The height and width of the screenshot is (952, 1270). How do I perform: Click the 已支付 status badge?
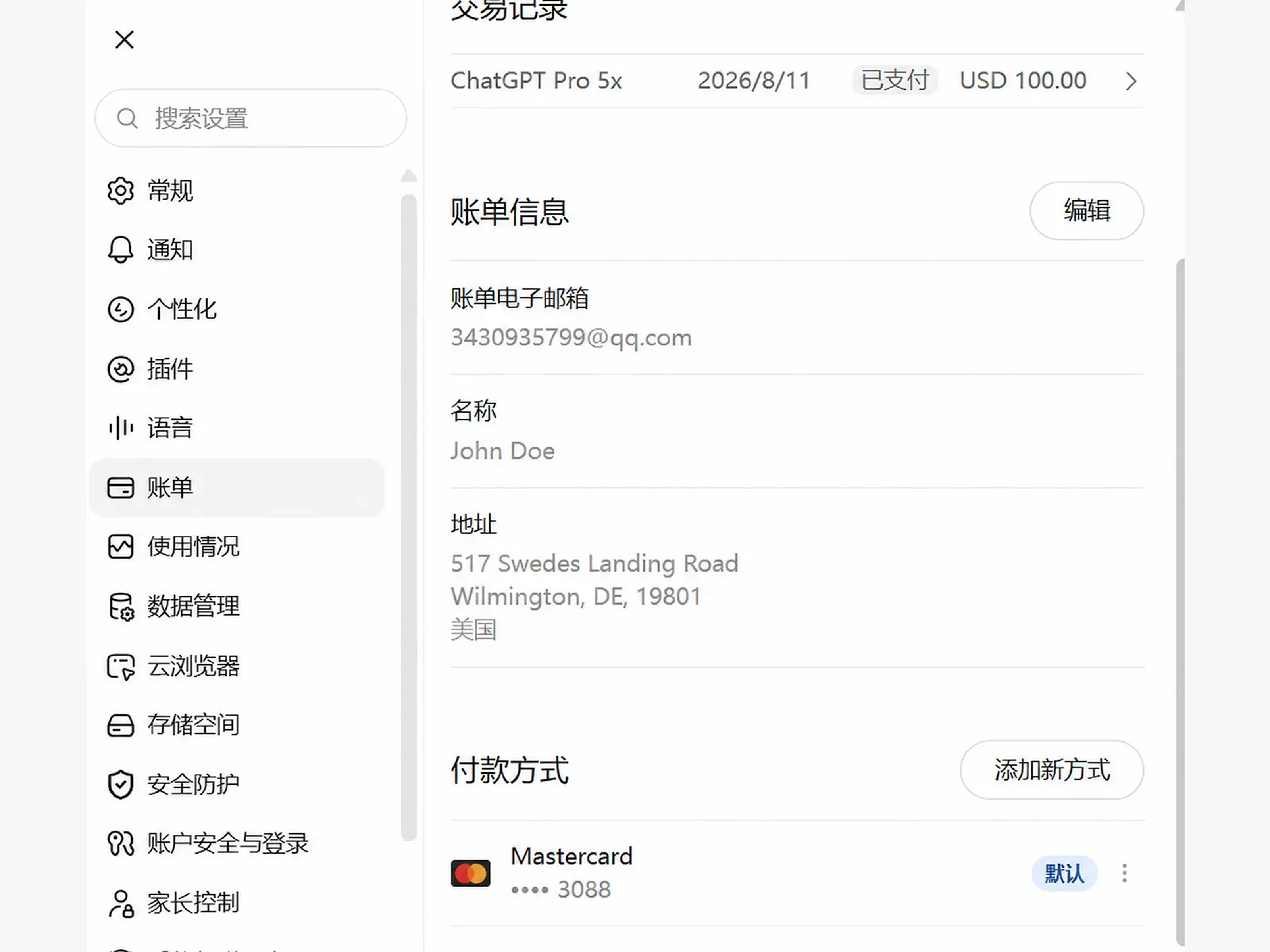[895, 81]
